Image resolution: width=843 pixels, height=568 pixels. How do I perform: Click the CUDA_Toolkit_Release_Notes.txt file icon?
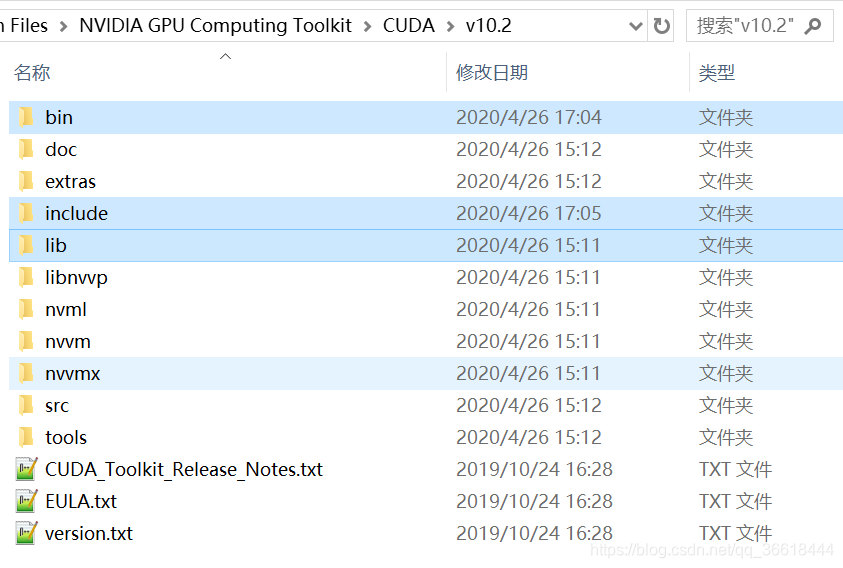click(26, 469)
